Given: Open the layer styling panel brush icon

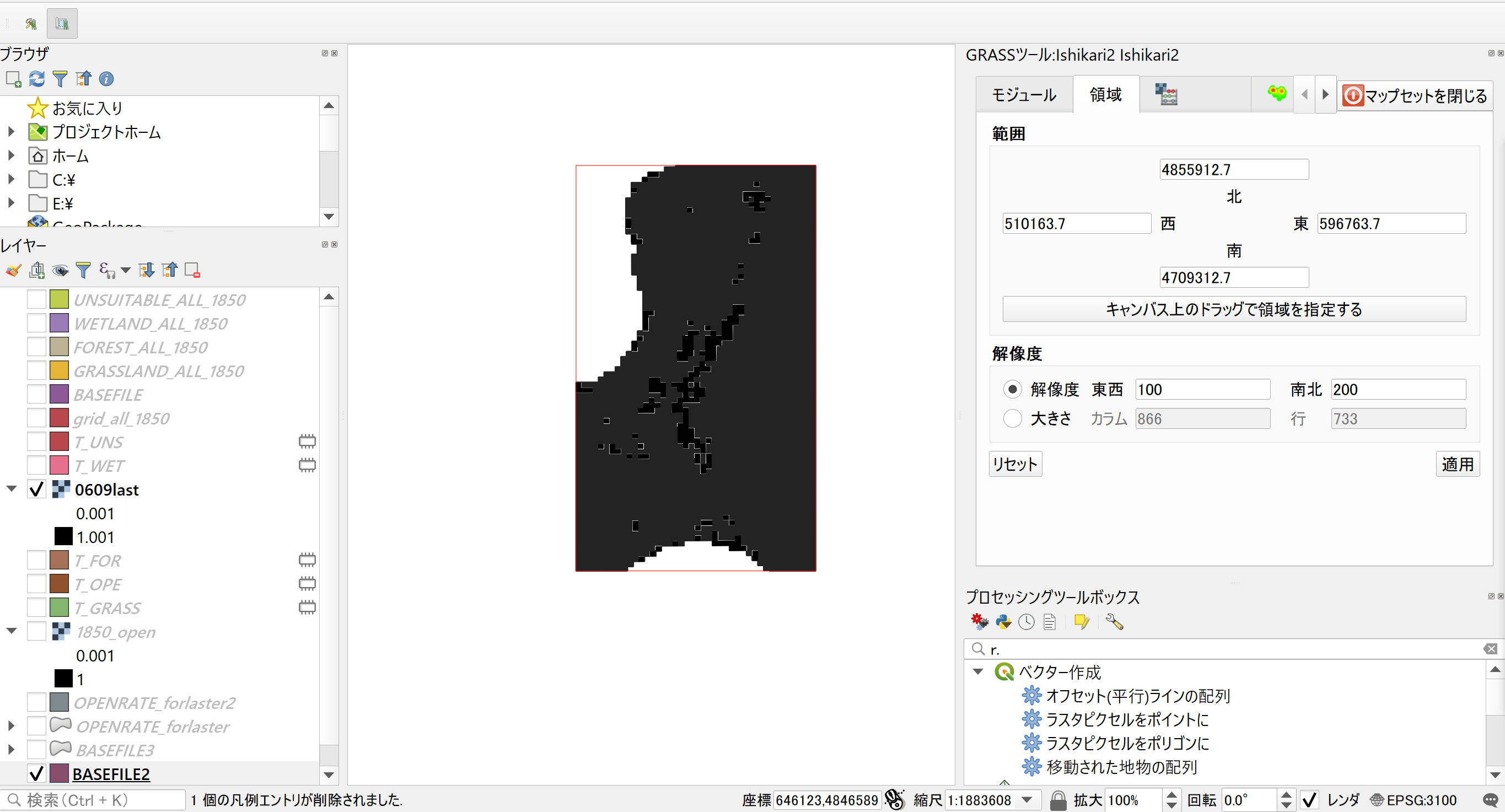Looking at the screenshot, I should pos(13,270).
